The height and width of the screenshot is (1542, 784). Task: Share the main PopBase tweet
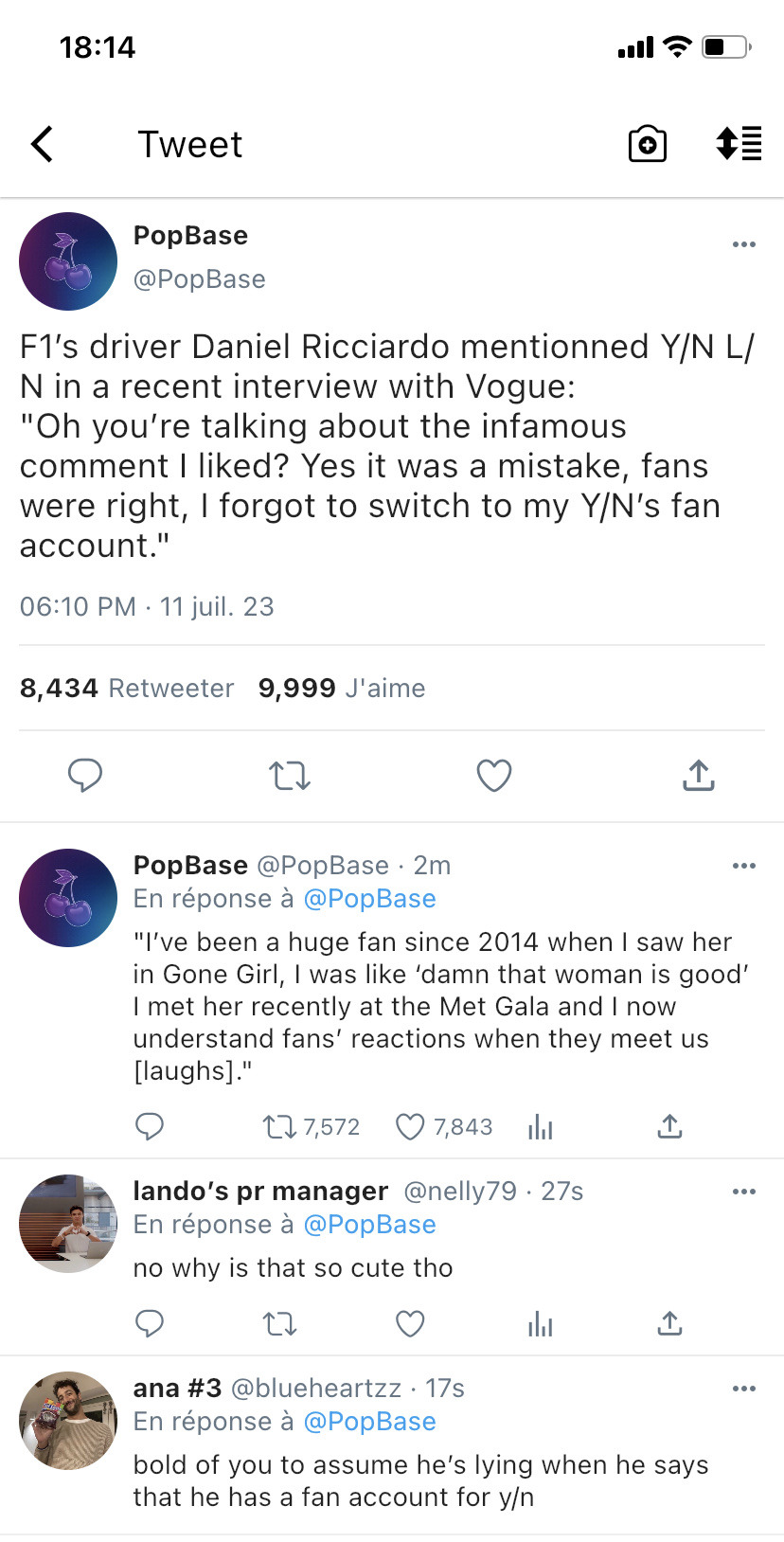pos(698,776)
